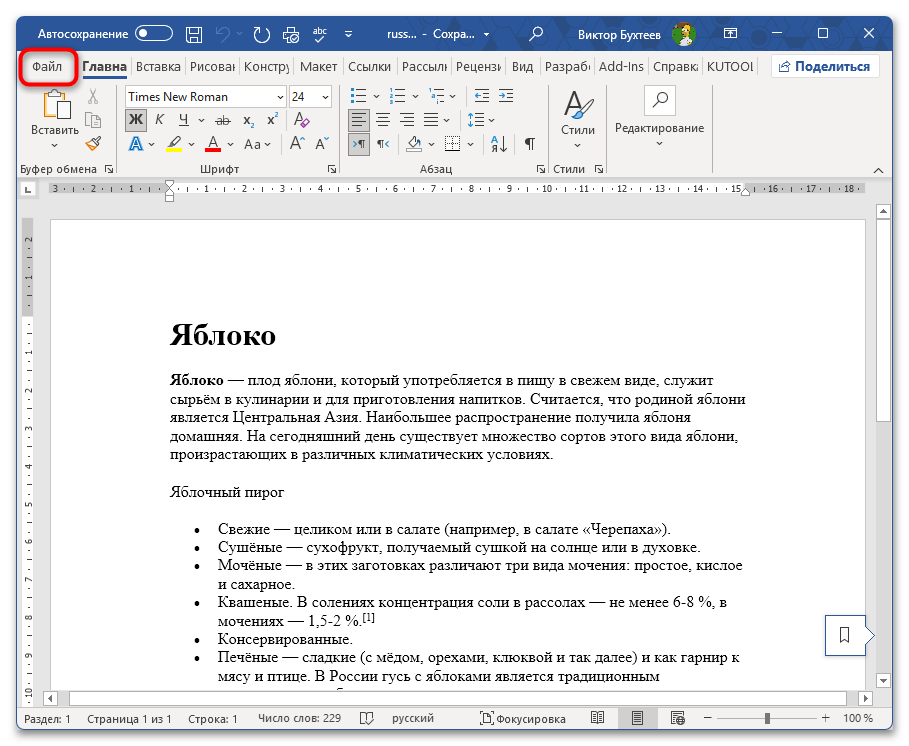Select the superscript icon
This screenshot has width=909, height=746.
[x=271, y=118]
